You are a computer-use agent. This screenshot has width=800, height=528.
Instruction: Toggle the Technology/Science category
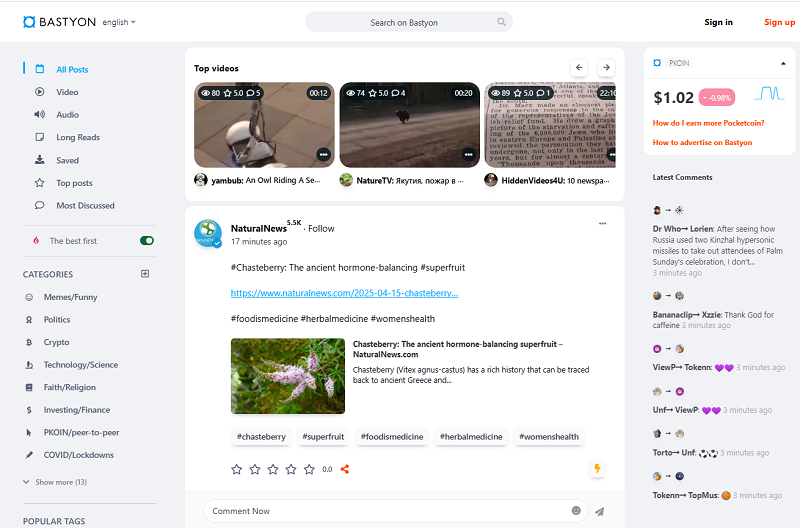81,365
